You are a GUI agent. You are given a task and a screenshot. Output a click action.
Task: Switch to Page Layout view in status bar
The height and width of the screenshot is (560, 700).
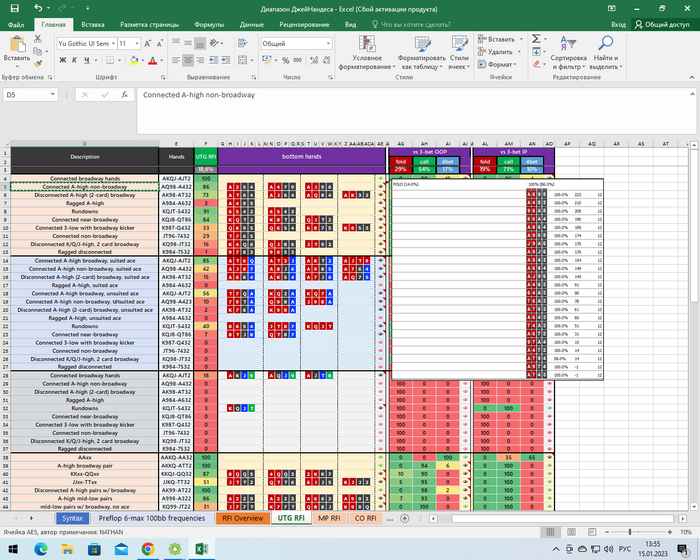point(571,532)
